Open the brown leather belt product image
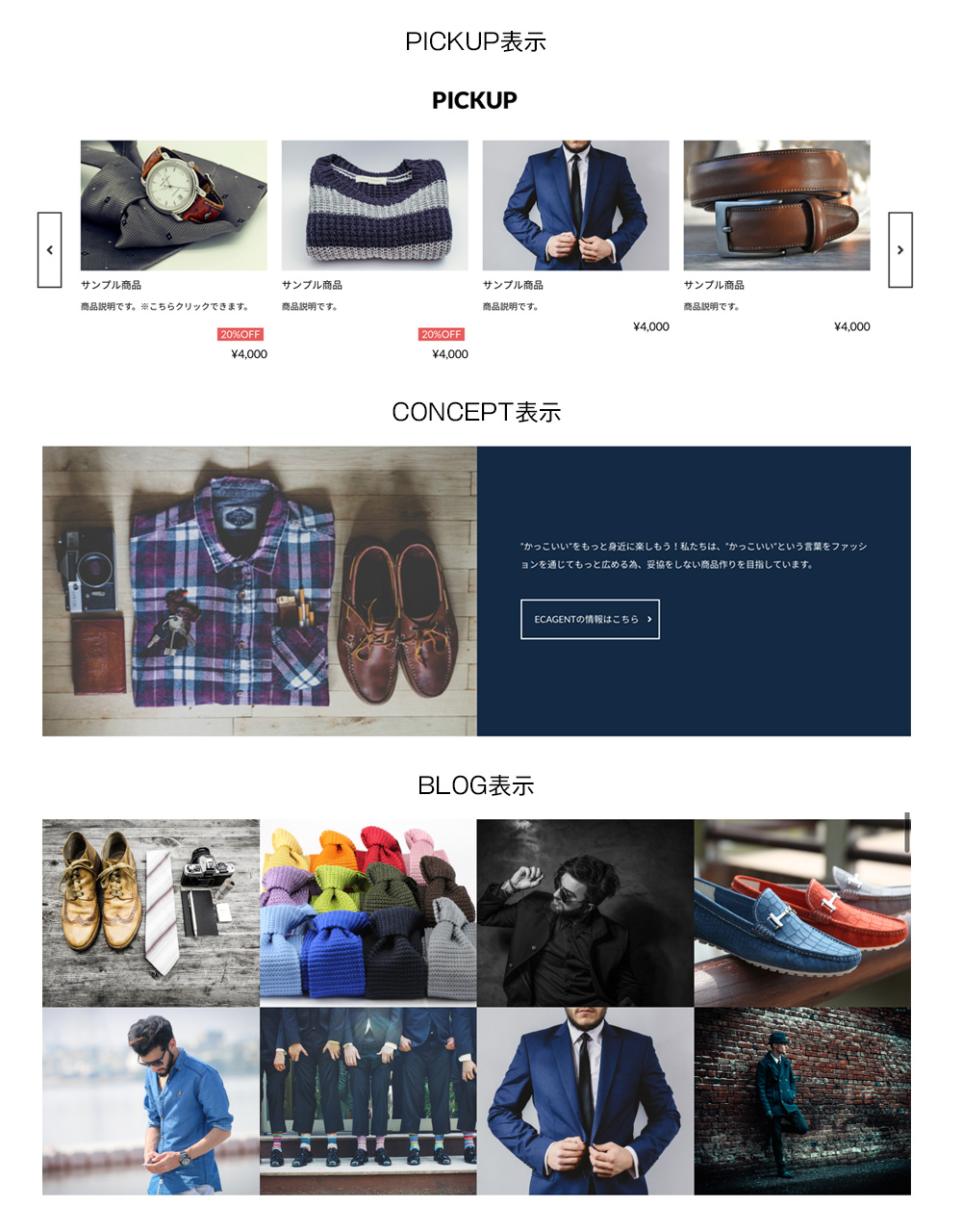The image size is (962, 1232). 777,205
